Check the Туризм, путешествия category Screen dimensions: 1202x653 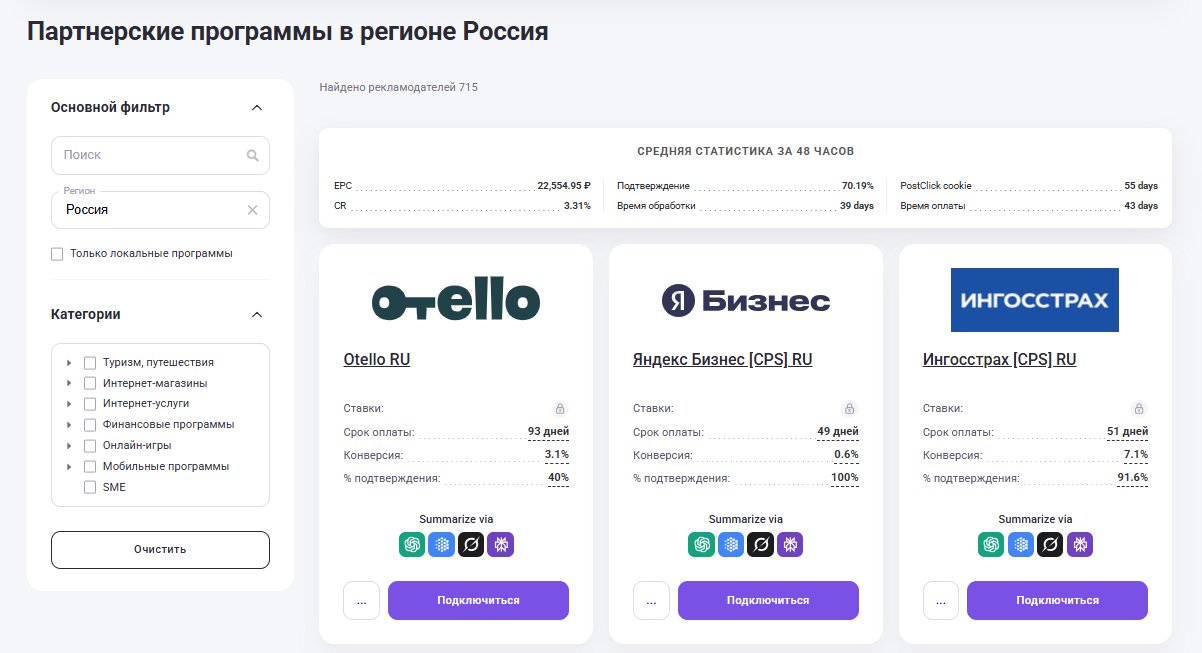pos(90,362)
